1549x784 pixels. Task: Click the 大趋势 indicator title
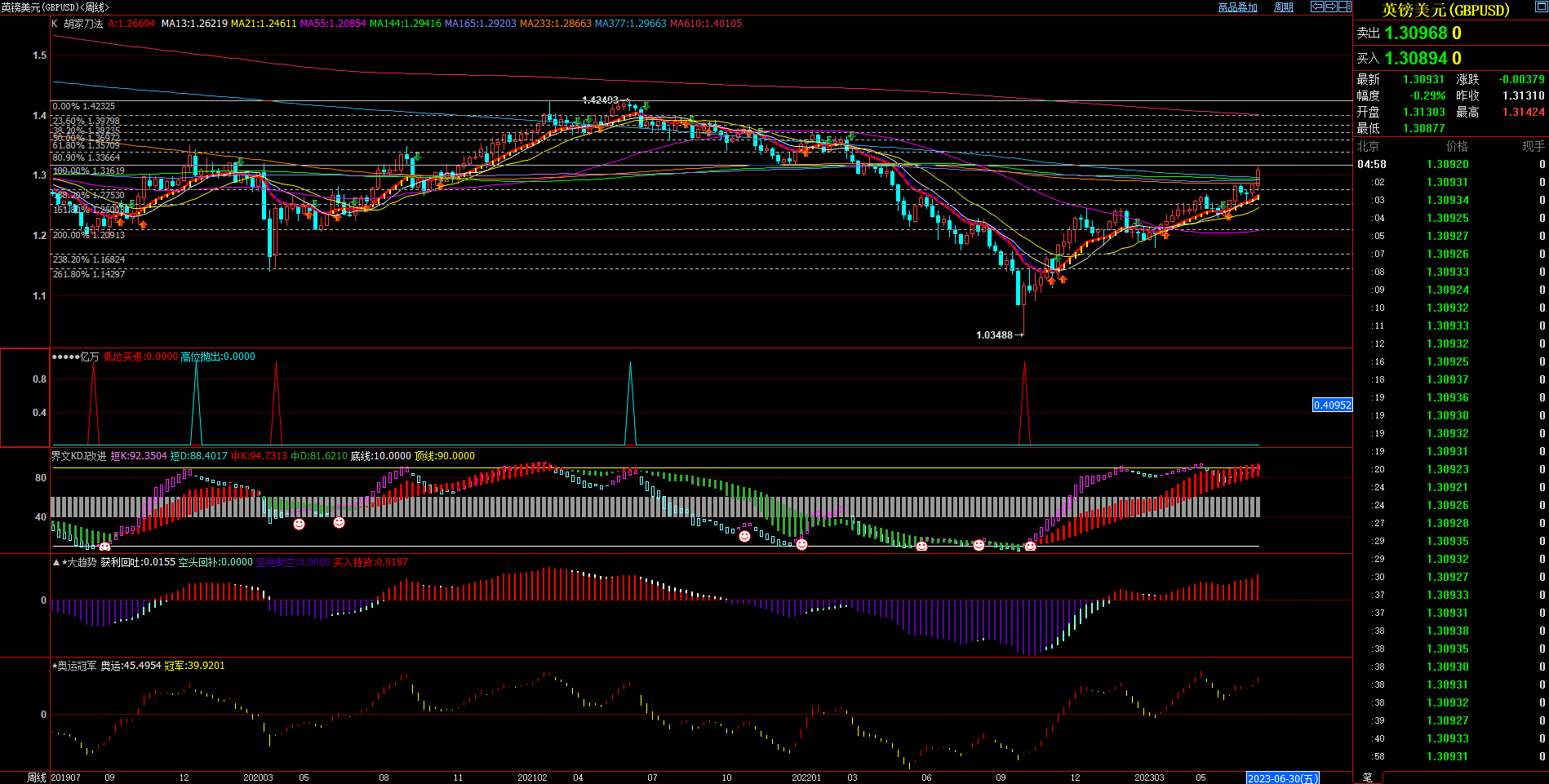81,562
